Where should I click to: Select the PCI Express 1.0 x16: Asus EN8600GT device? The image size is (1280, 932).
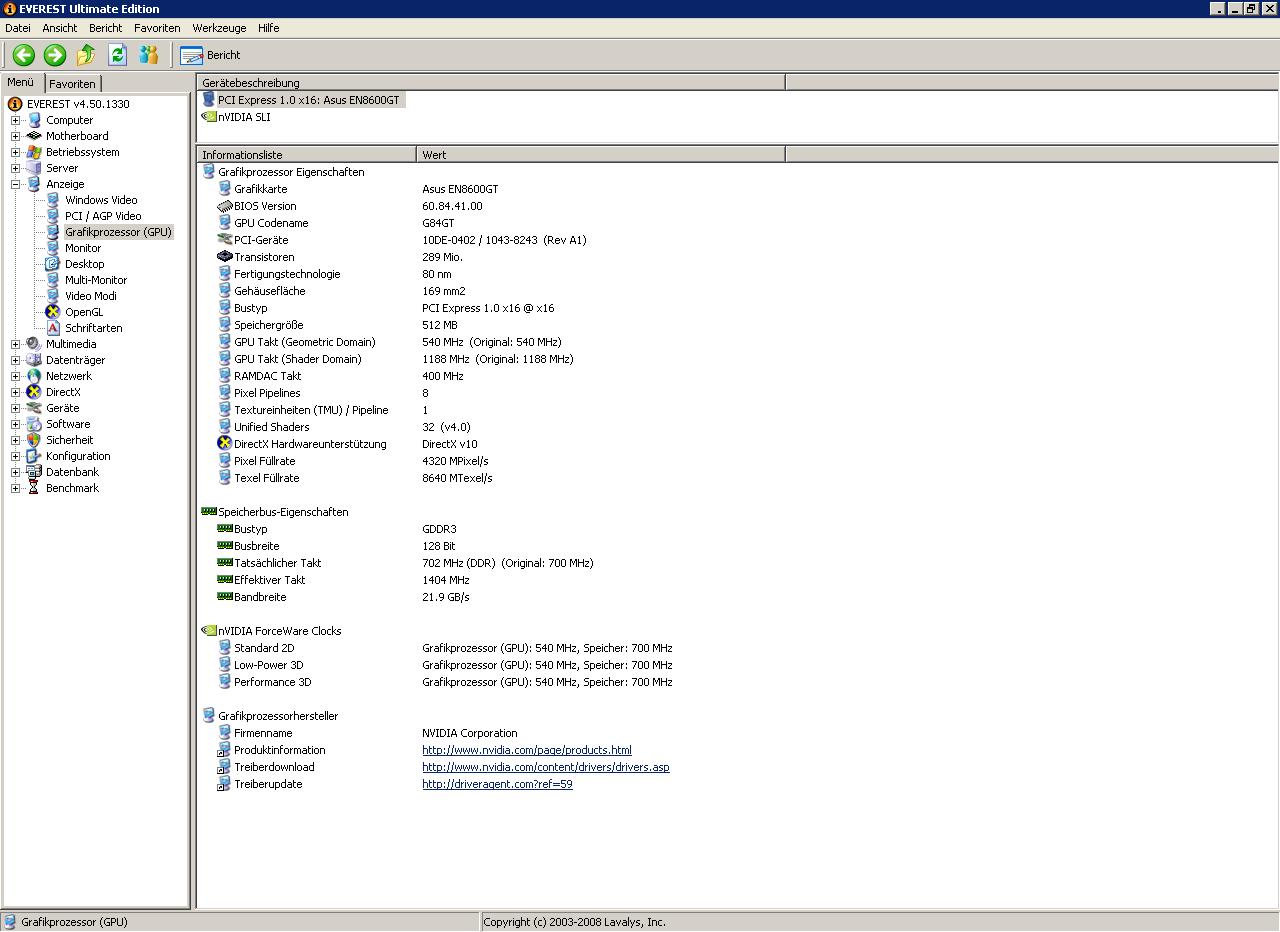(x=309, y=100)
